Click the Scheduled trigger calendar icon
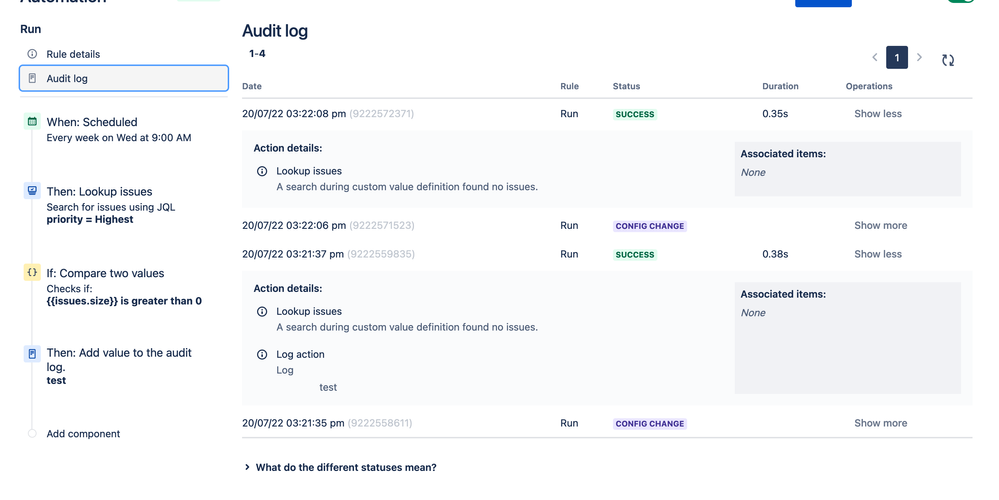 [32, 122]
